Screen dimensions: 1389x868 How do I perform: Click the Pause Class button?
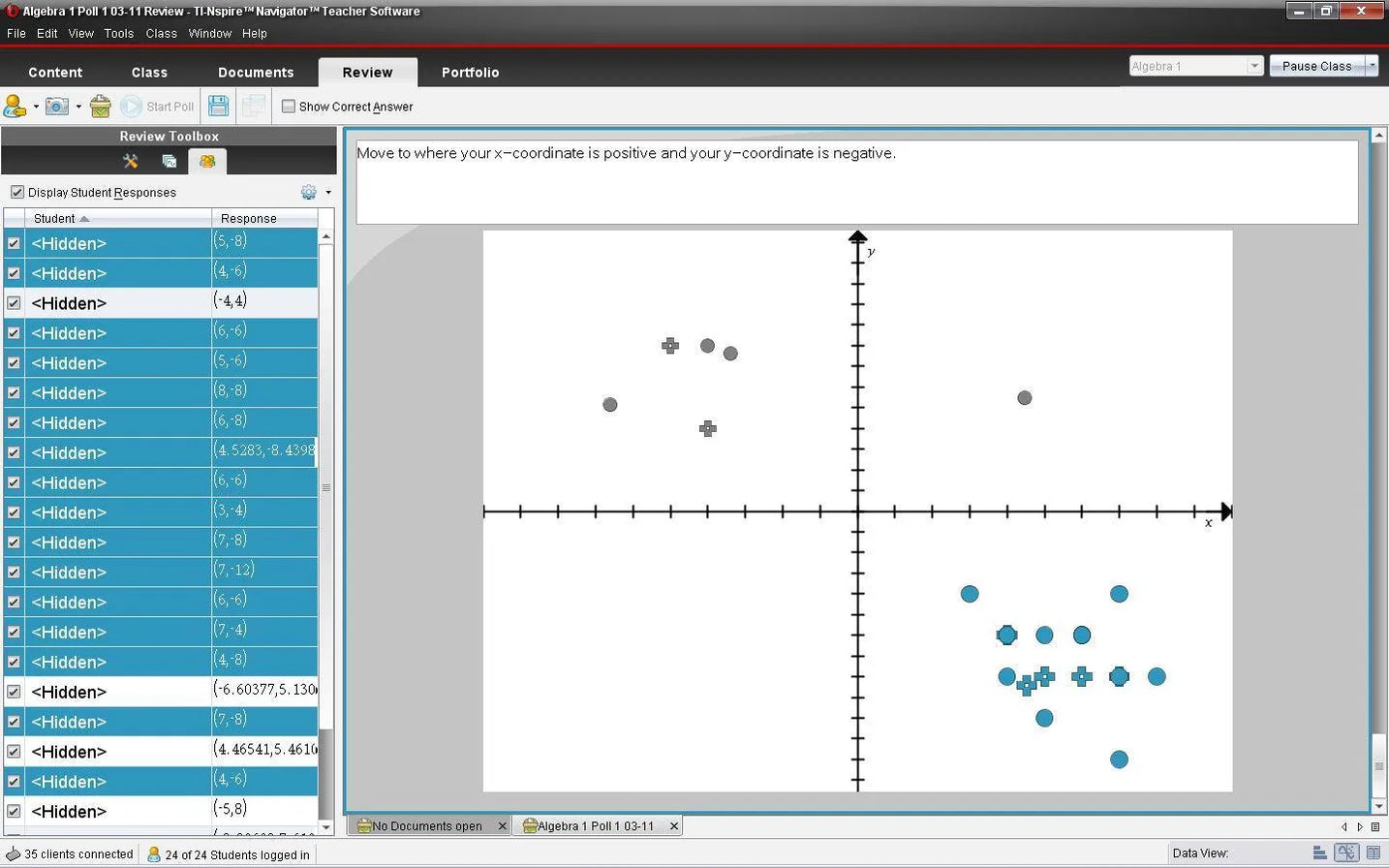(x=1315, y=66)
